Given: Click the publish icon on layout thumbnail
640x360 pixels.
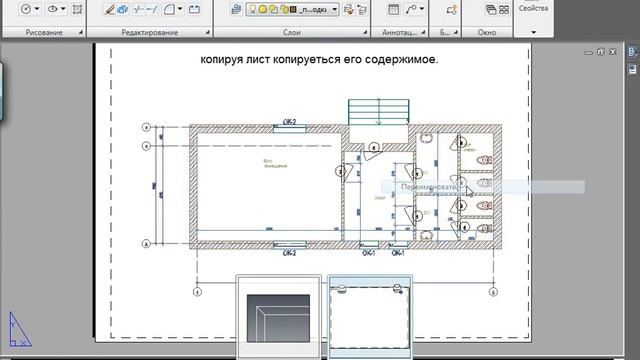Looking at the screenshot, I should coord(398,289).
